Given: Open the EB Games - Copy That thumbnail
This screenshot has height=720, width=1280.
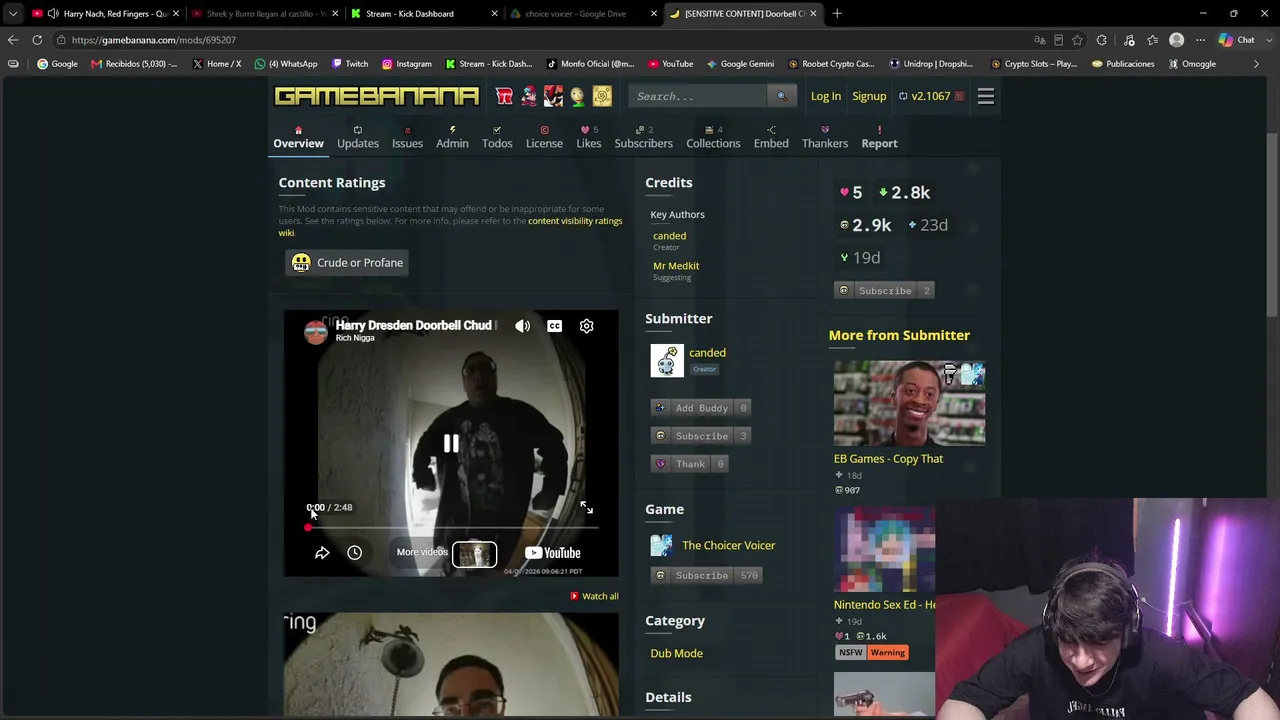Looking at the screenshot, I should click(909, 404).
